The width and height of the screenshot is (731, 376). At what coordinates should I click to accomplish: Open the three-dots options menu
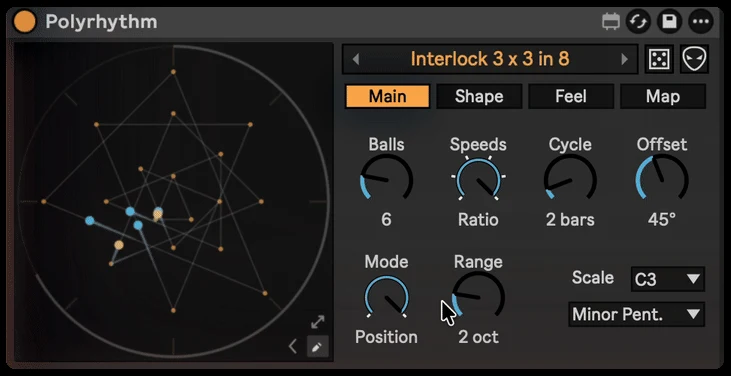(701, 22)
